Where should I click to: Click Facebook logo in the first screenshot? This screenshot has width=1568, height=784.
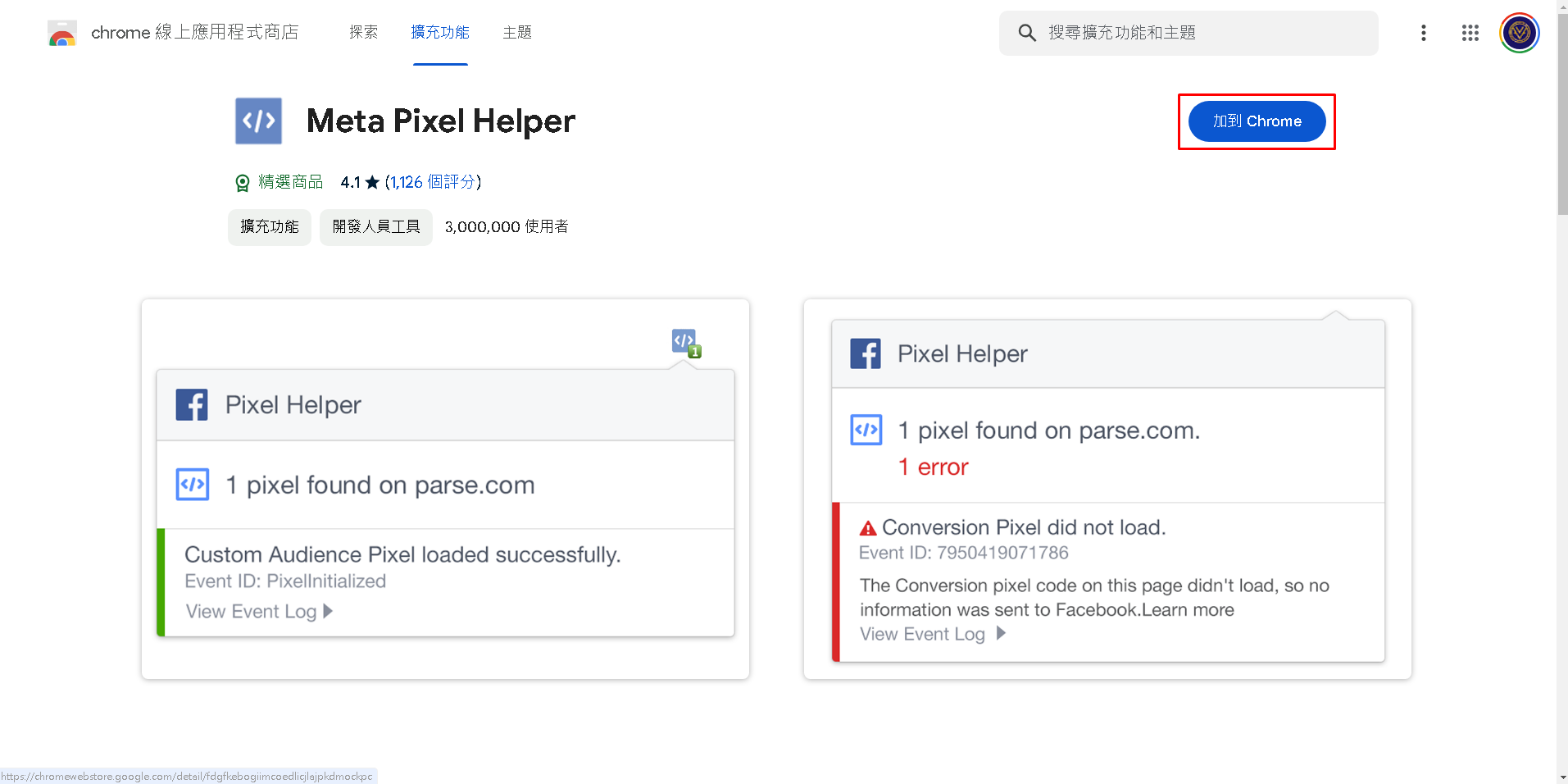(192, 405)
